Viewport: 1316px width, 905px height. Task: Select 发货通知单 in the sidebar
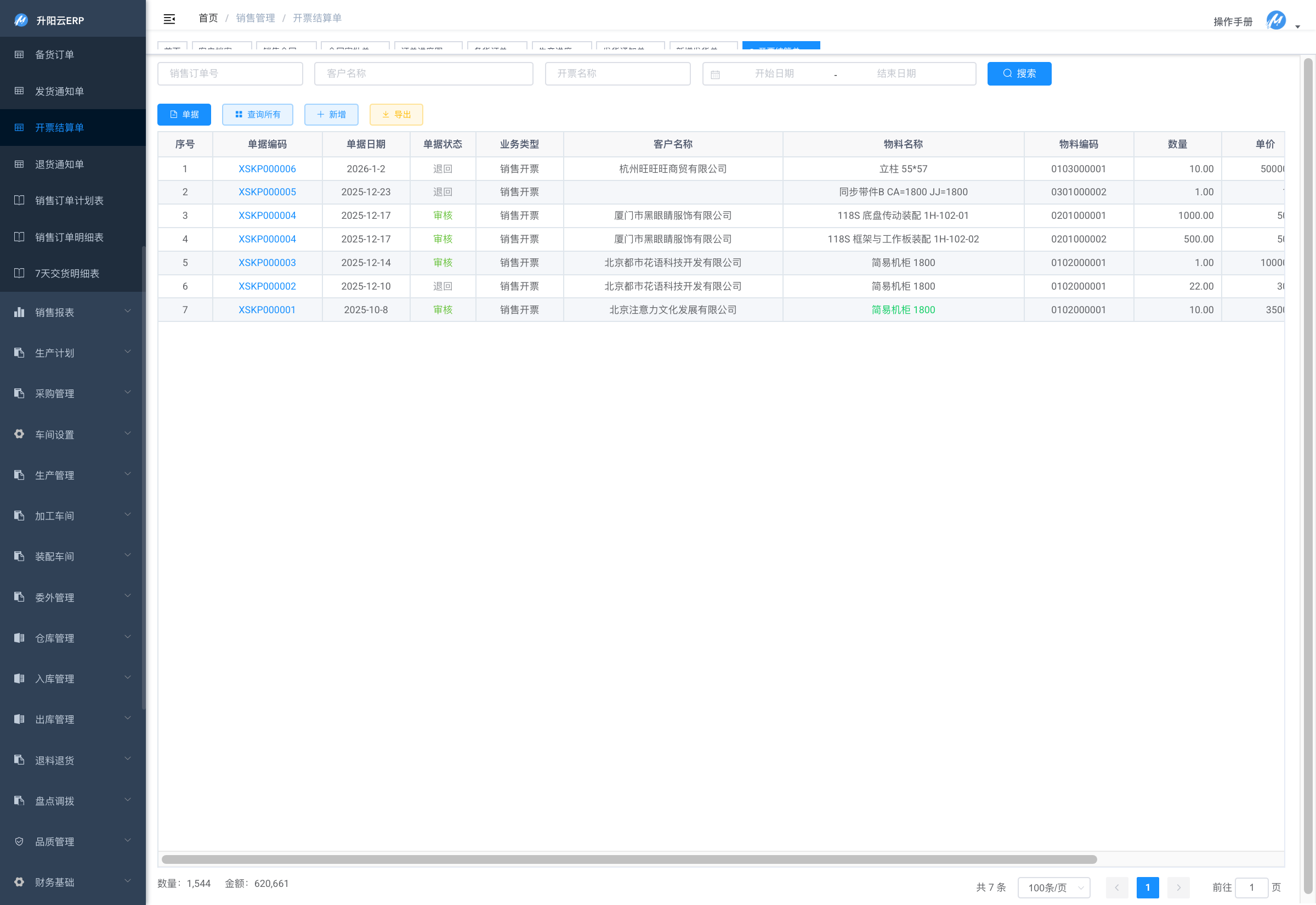pyautogui.click(x=60, y=91)
